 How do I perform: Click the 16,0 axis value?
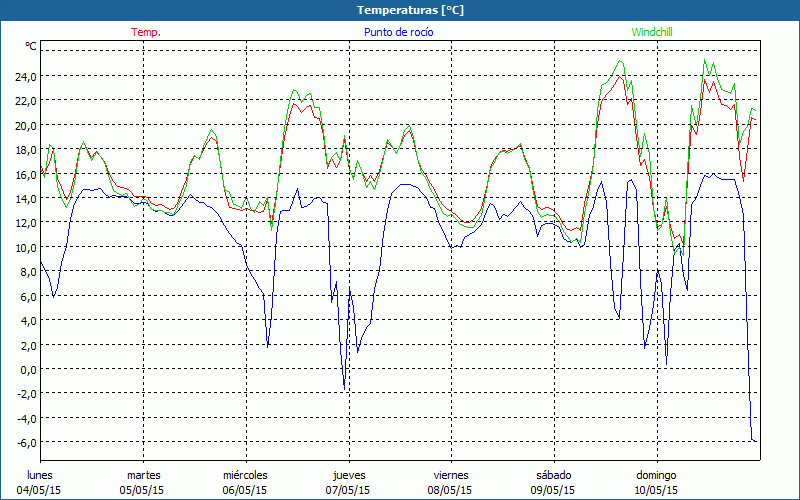click(x=26, y=174)
